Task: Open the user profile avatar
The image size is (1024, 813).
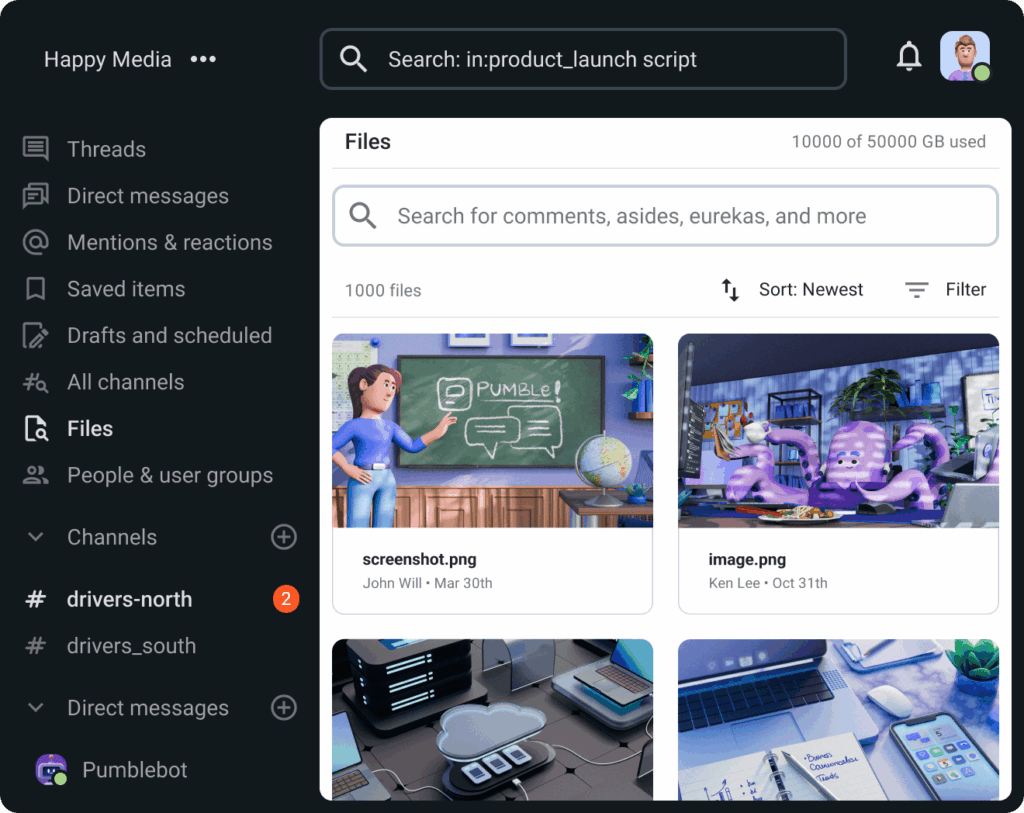Action: tap(965, 57)
